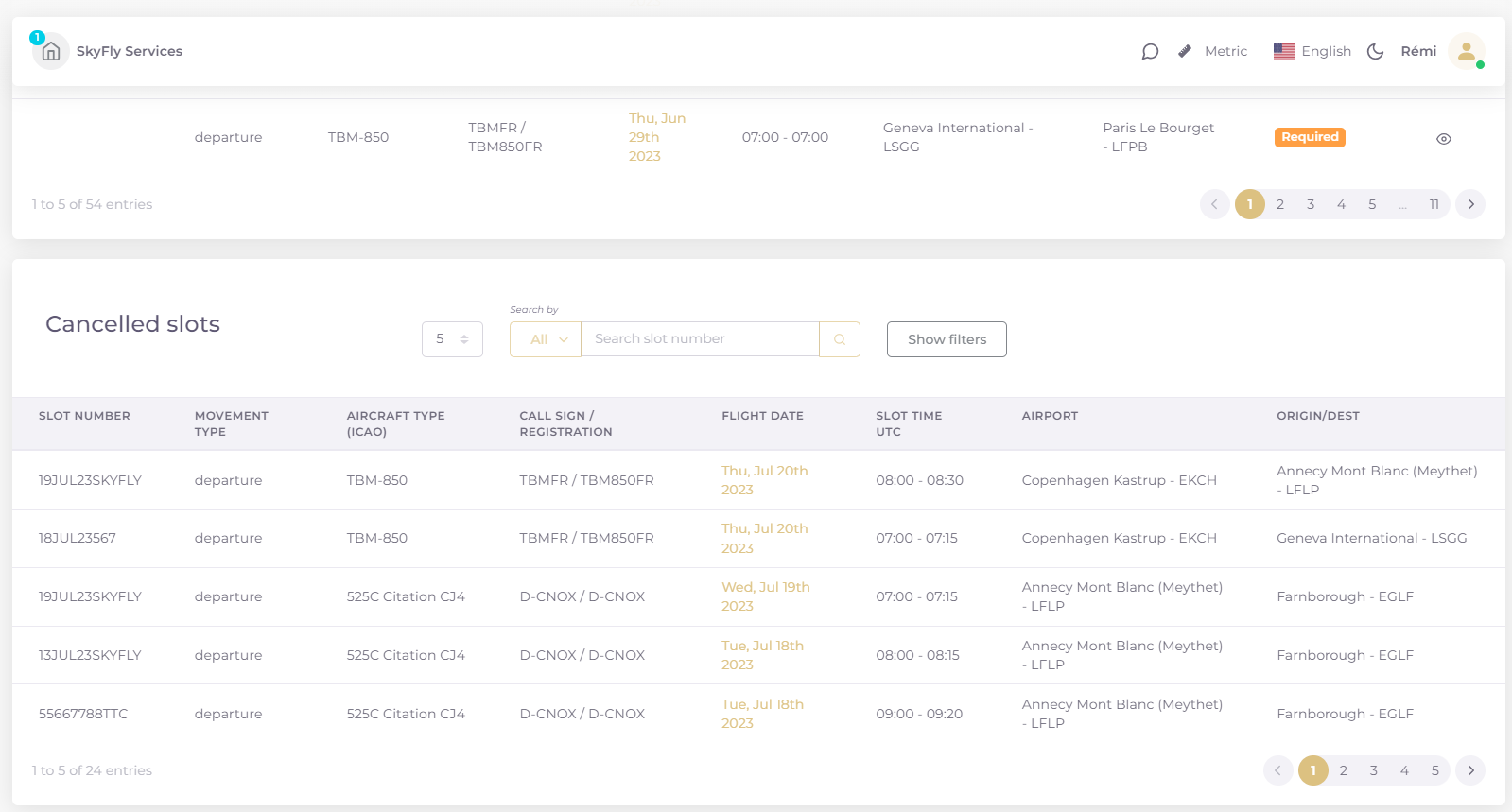The image size is (1512, 812).
Task: Jump to page 11 in upper pagination
Action: [1434, 204]
